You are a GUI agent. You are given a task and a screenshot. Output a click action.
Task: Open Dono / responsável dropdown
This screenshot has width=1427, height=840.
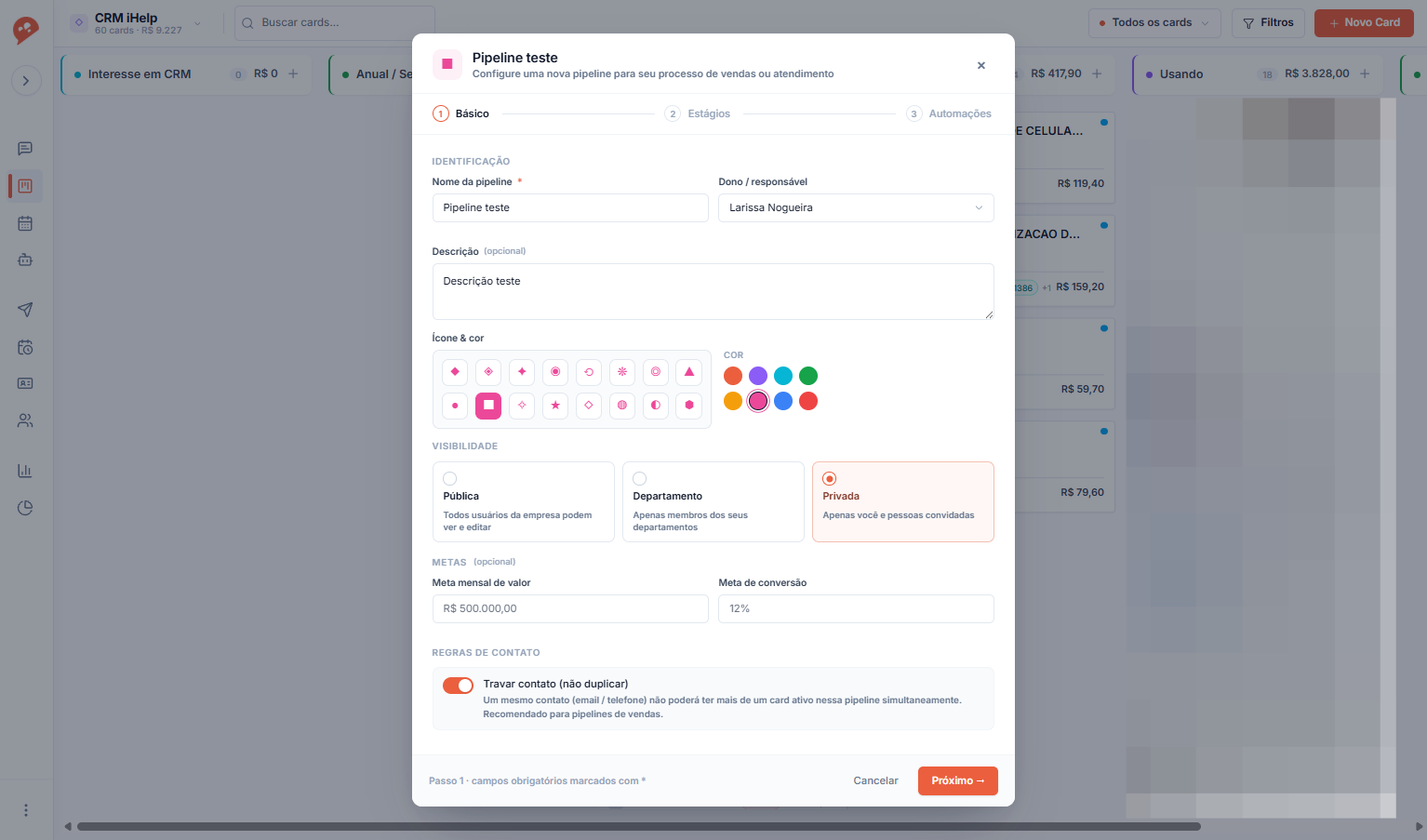[x=856, y=208]
